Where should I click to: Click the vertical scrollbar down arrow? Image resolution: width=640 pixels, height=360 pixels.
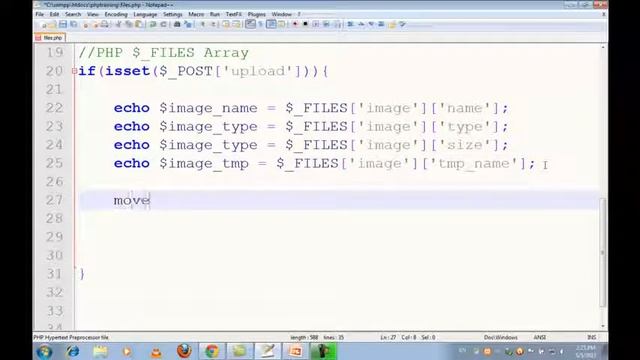[x=603, y=326]
